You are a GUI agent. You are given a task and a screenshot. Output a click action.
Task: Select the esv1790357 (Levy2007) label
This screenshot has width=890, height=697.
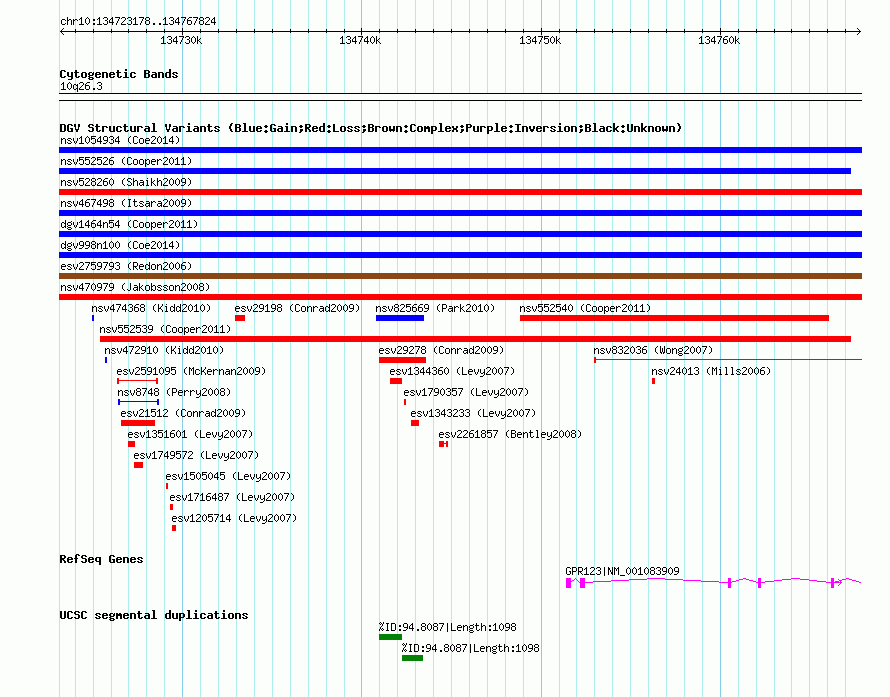click(x=466, y=392)
